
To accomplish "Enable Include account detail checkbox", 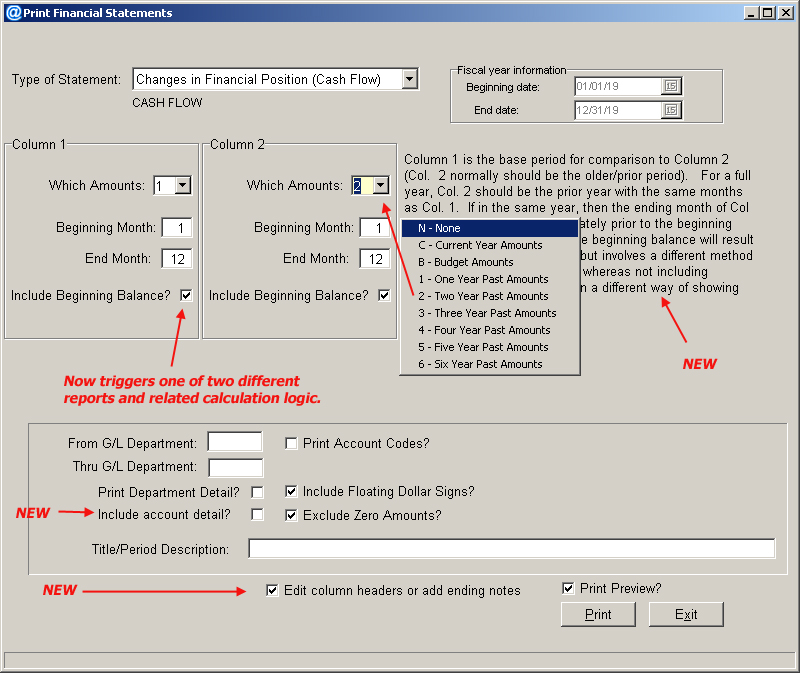I will coord(257,514).
